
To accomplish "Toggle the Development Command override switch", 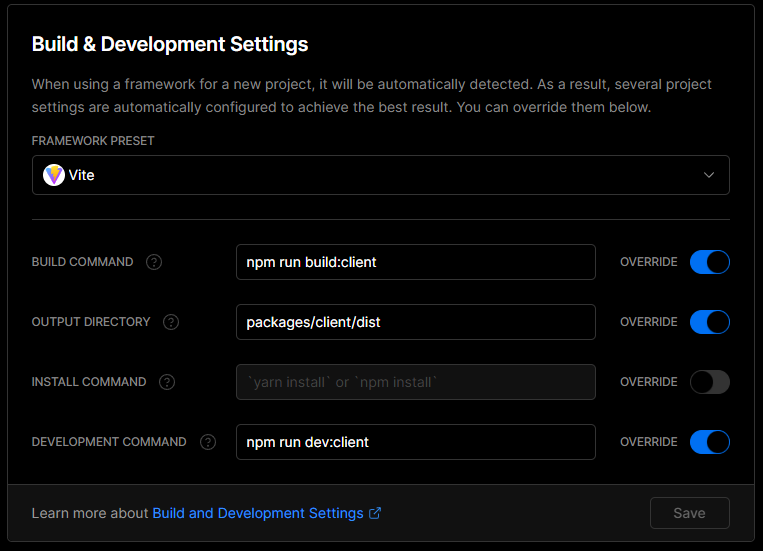I will pyautogui.click(x=709, y=442).
